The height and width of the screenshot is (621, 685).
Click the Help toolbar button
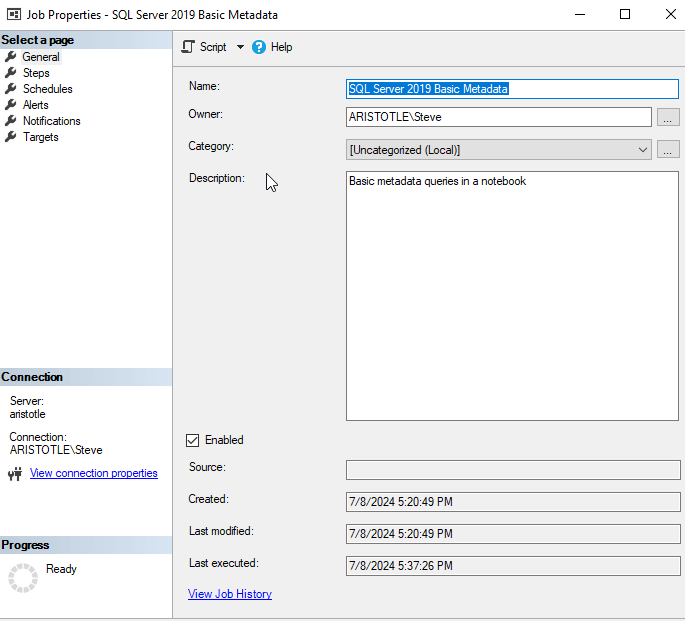272,47
